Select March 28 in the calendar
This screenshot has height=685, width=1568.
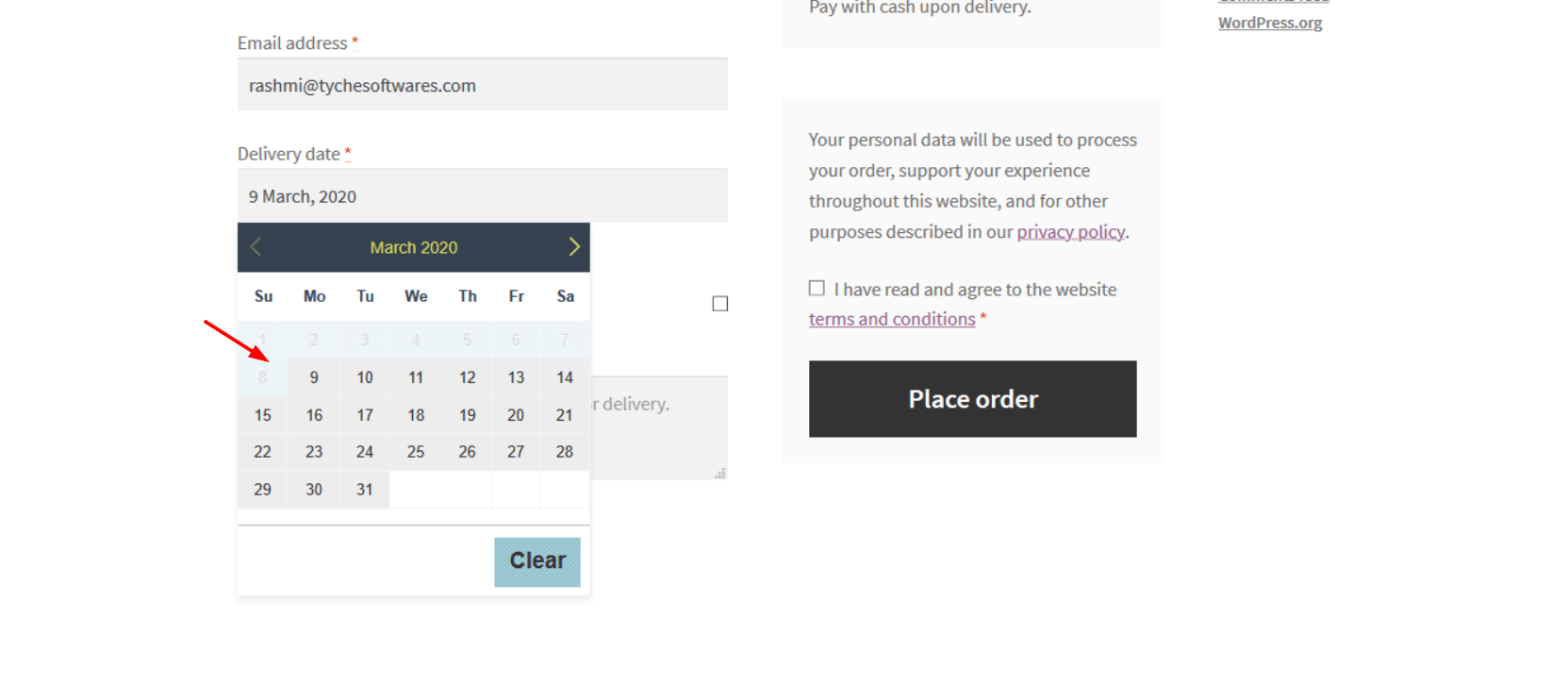pyautogui.click(x=564, y=451)
